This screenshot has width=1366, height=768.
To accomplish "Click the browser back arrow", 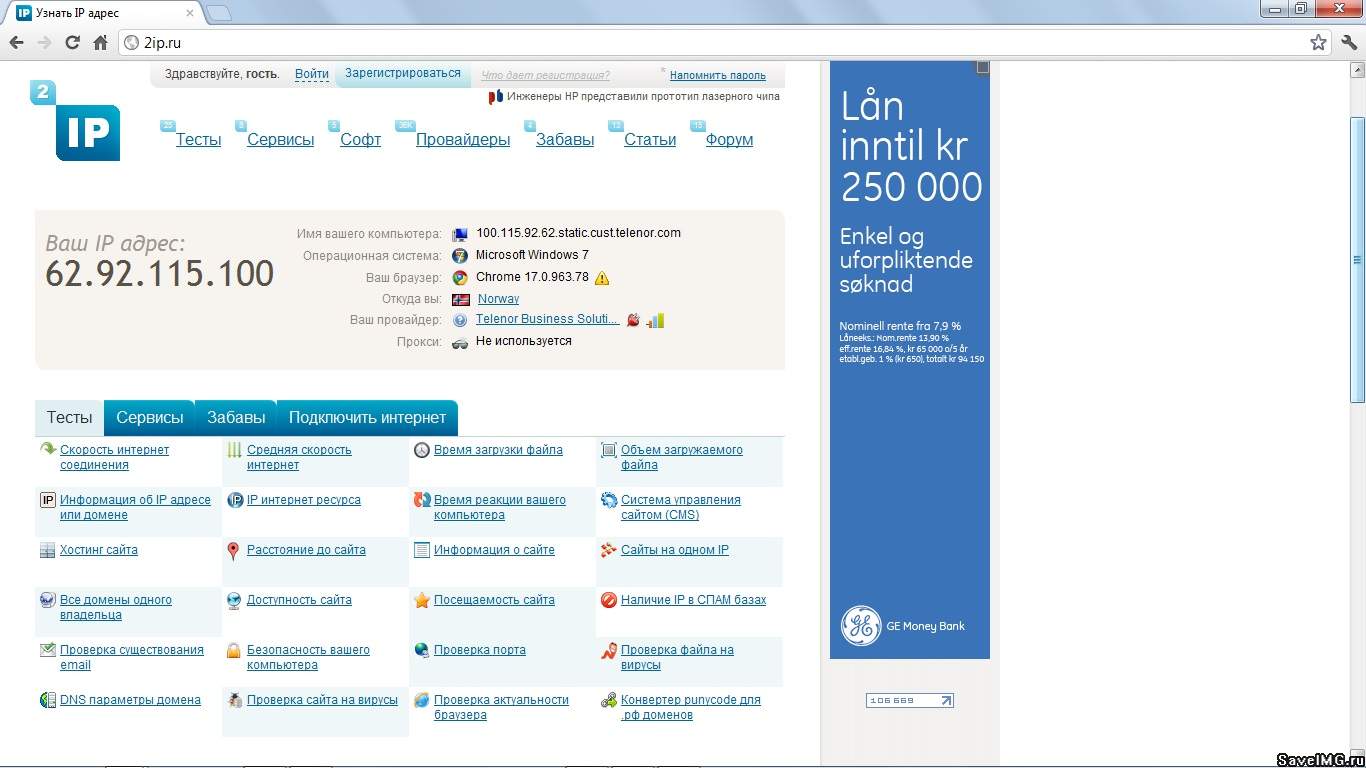I will pyautogui.click(x=16, y=43).
